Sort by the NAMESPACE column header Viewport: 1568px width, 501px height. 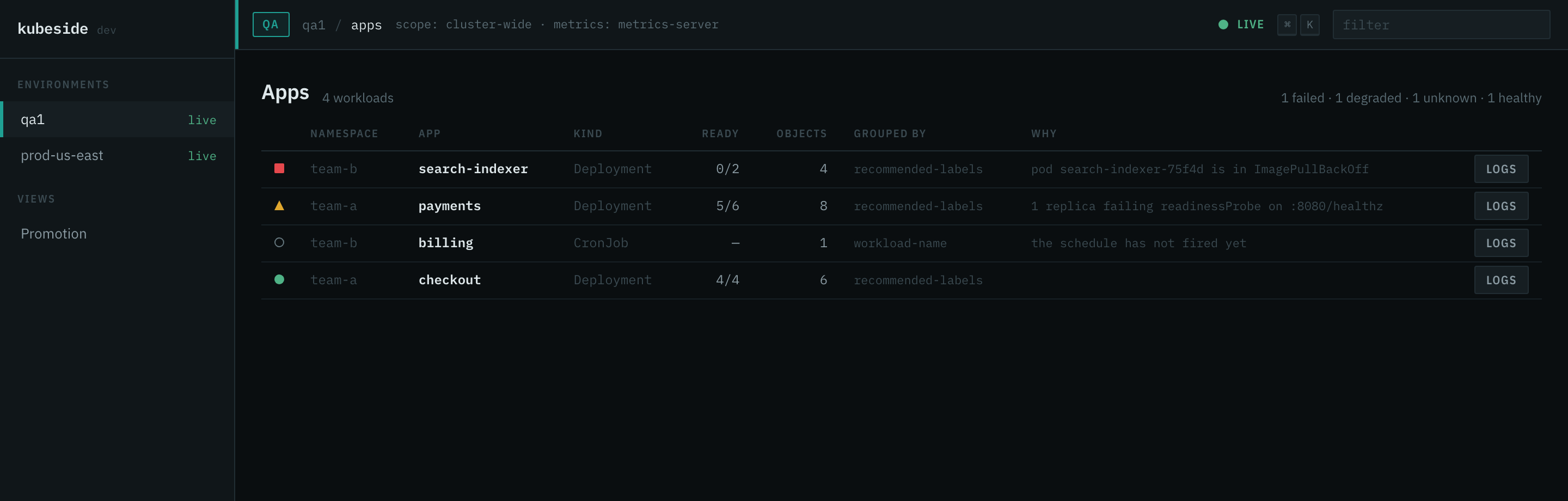coord(344,133)
